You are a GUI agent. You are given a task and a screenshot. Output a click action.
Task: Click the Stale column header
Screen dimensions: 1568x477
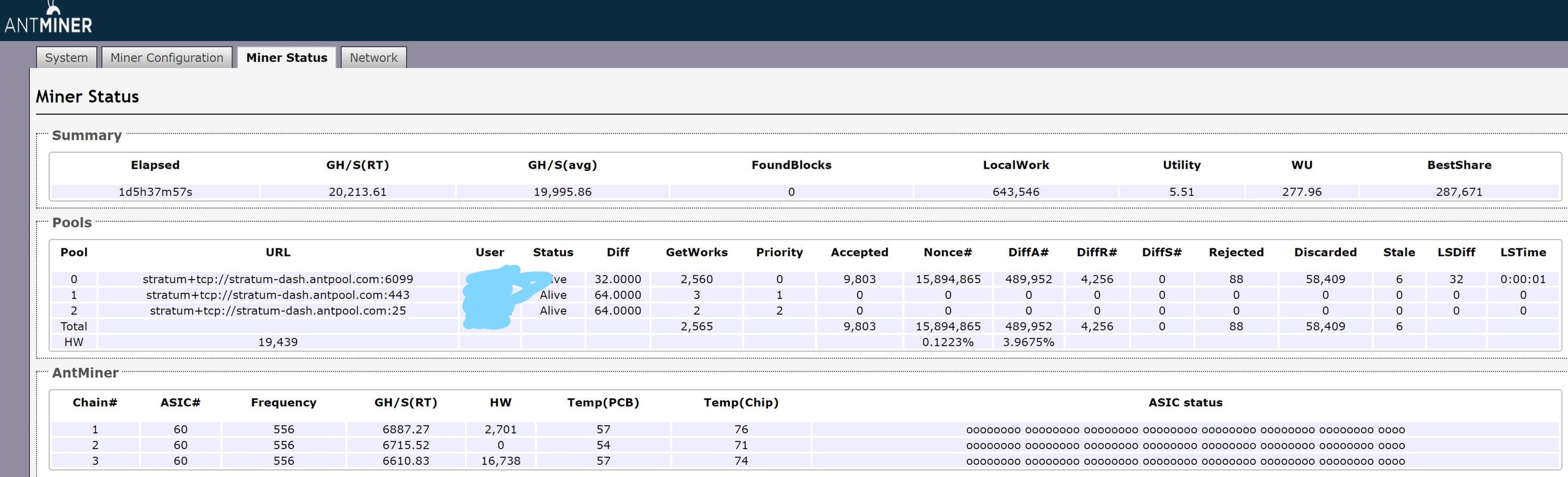(1399, 253)
